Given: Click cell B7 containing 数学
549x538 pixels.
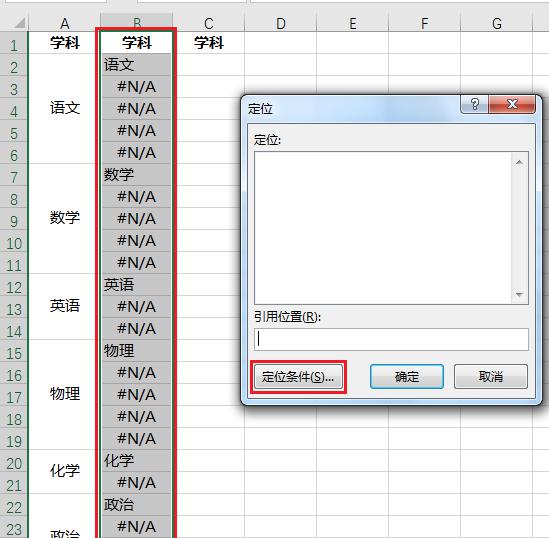Looking at the screenshot, I should [x=137, y=175].
